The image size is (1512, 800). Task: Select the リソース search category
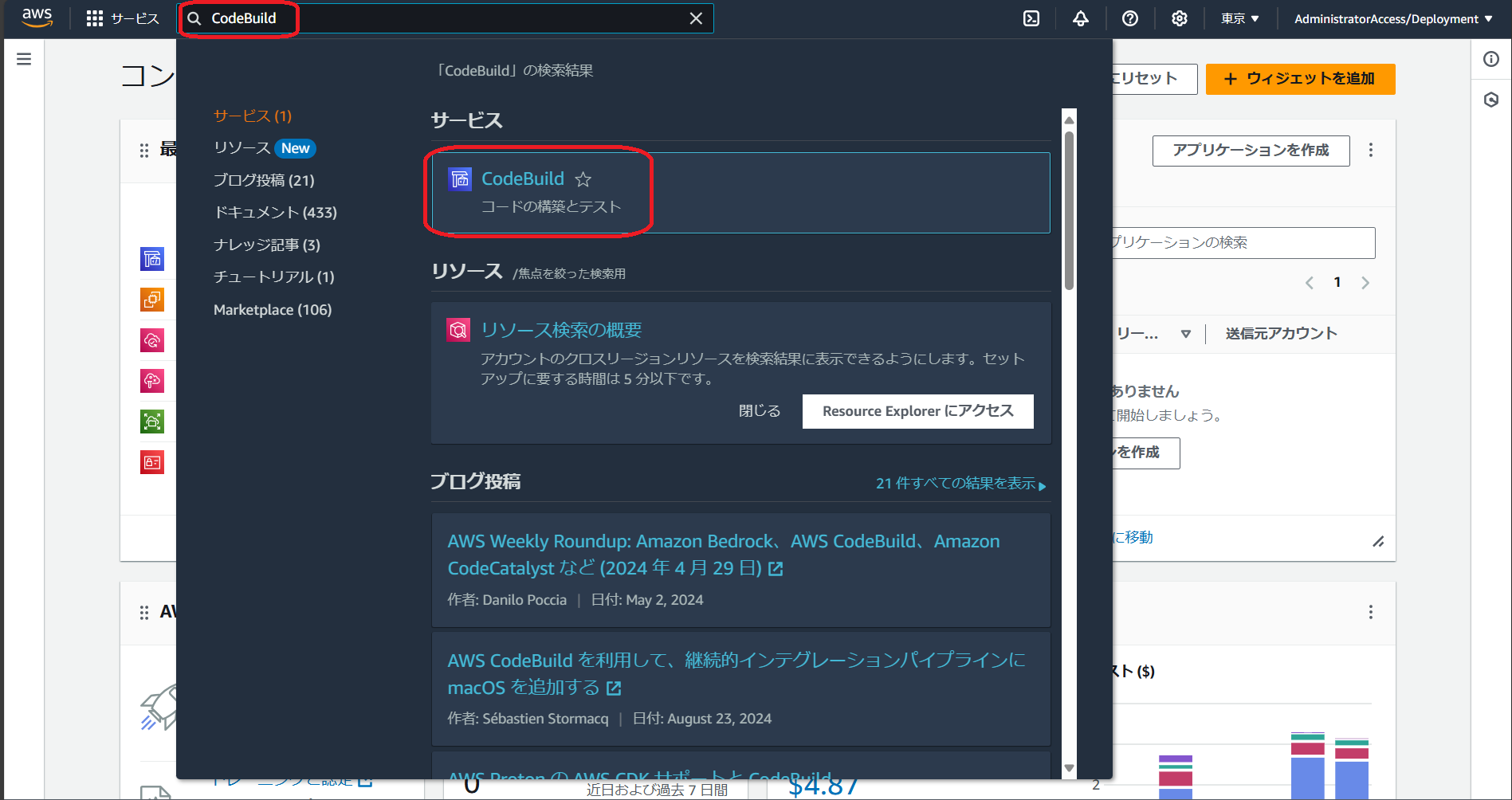coord(241,147)
